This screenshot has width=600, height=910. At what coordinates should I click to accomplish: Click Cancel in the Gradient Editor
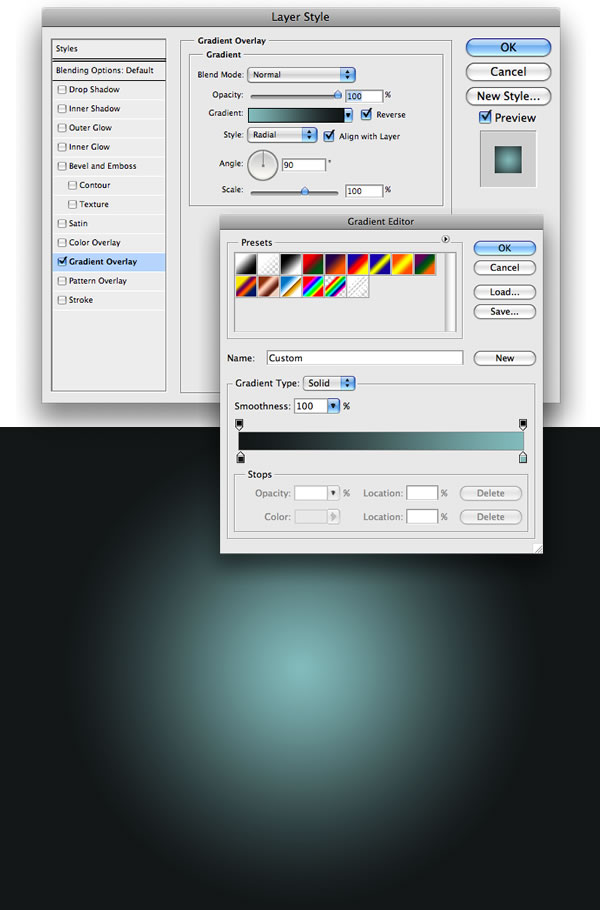tap(505, 268)
